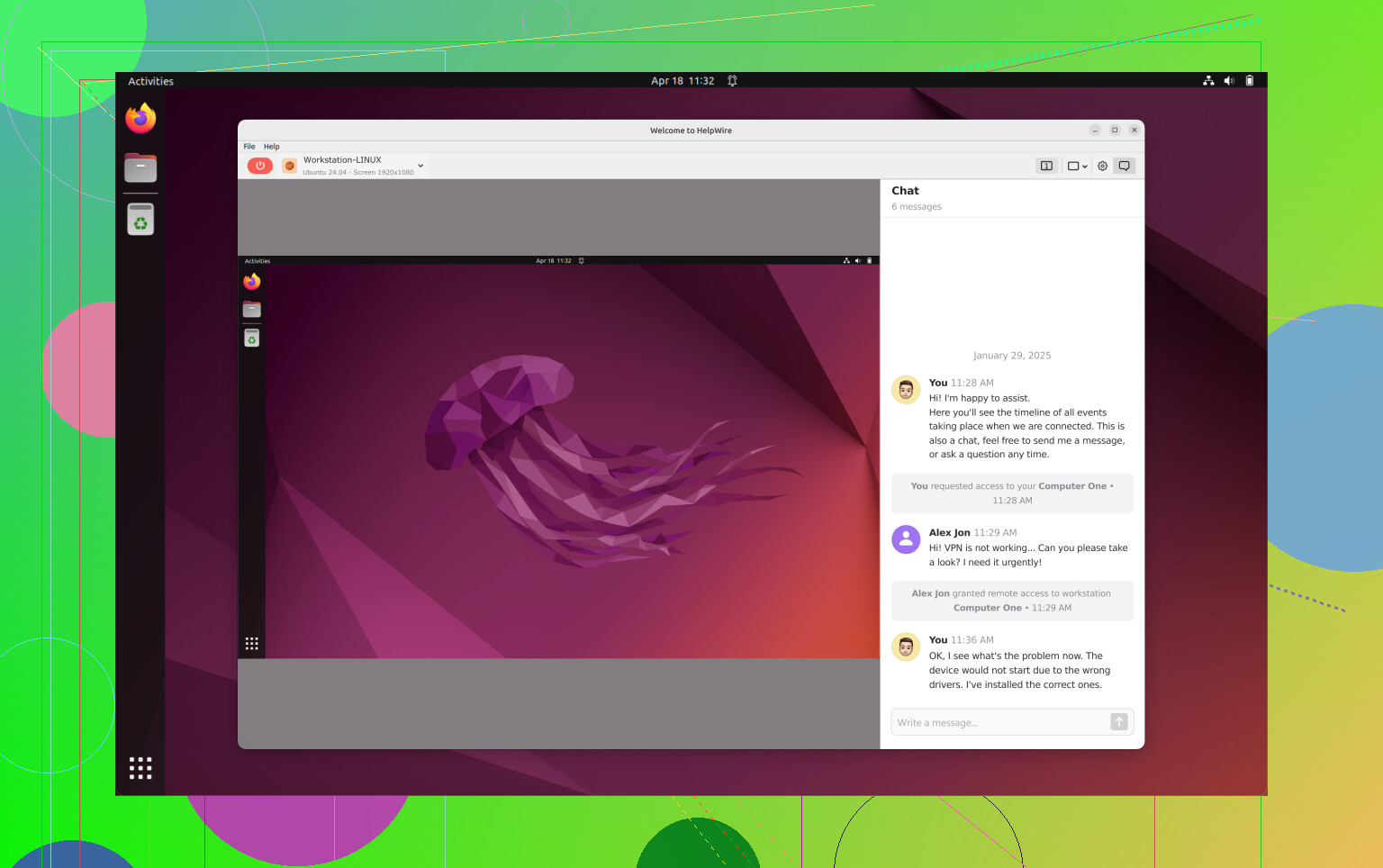Open the Help menu
1383x868 pixels.
[x=271, y=146]
